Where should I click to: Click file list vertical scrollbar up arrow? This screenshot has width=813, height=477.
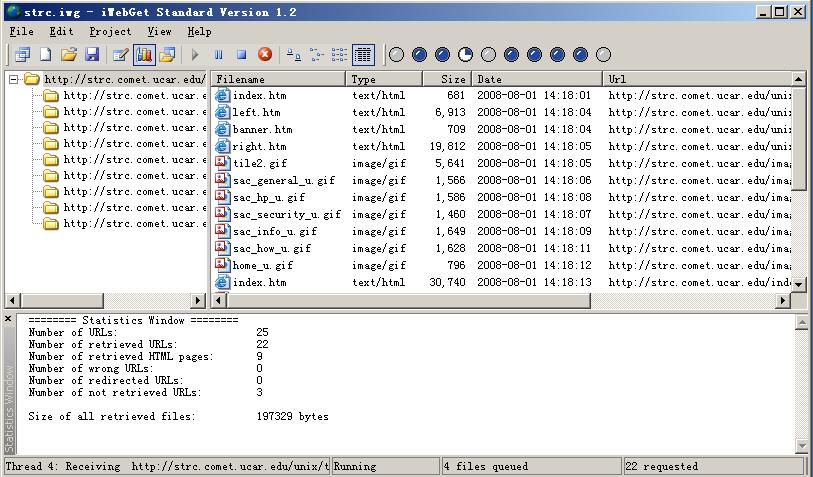798,79
